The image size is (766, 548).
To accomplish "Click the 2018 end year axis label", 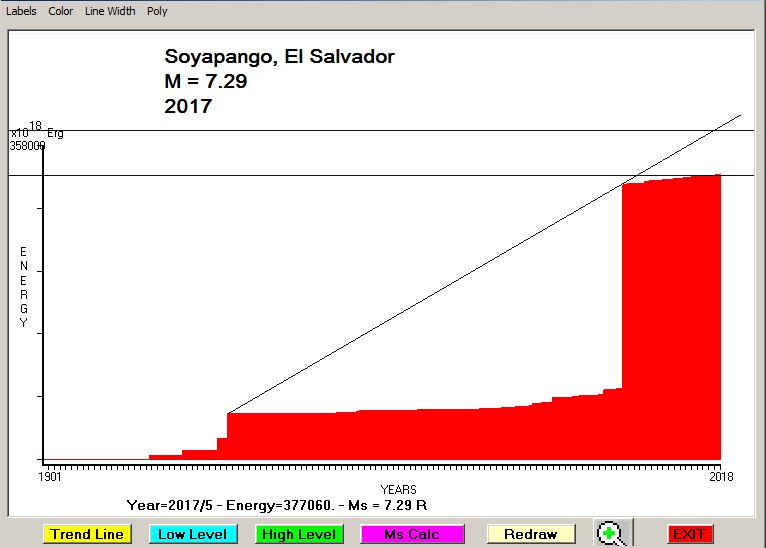I will click(720, 477).
